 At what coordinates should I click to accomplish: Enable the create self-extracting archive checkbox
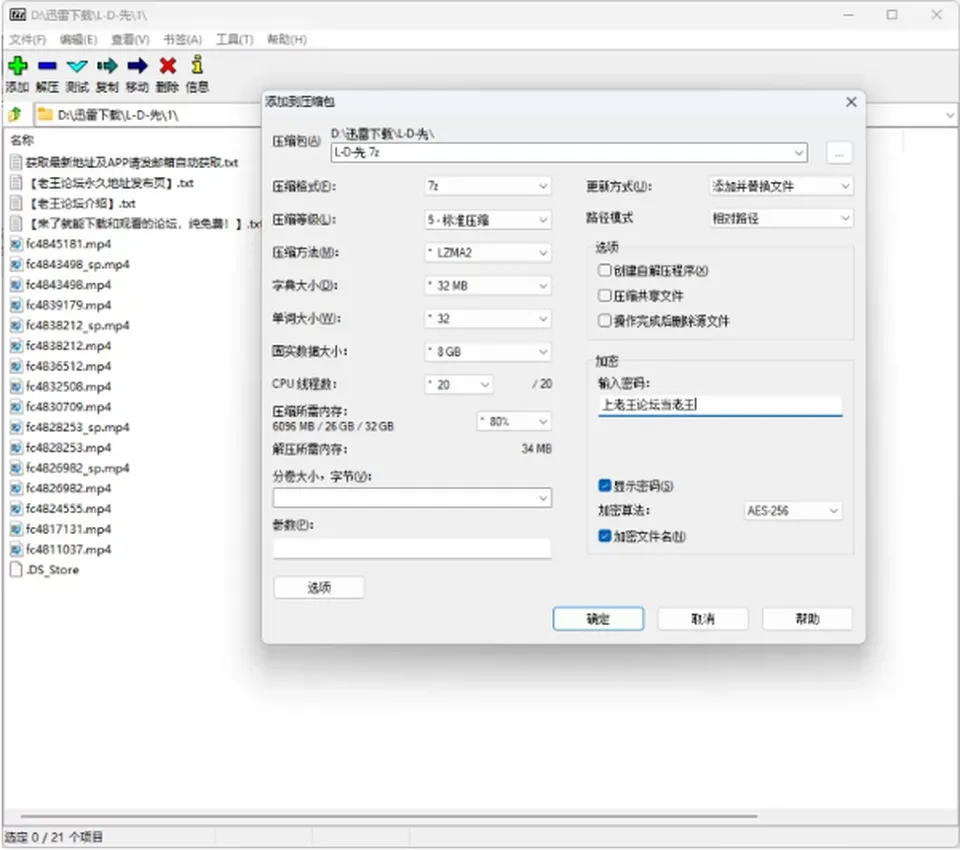tap(604, 270)
